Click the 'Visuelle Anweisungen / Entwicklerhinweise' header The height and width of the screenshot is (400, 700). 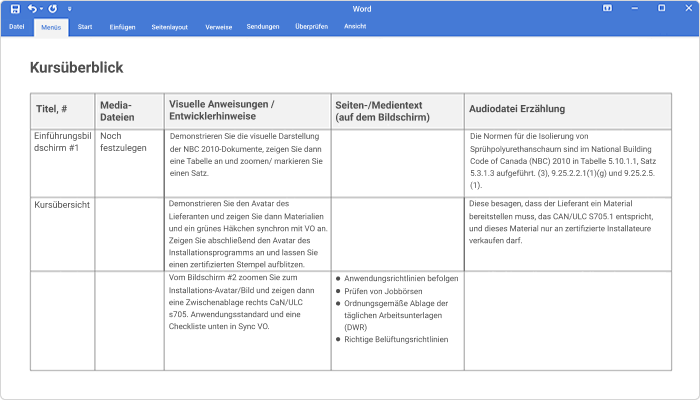pyautogui.click(x=248, y=112)
